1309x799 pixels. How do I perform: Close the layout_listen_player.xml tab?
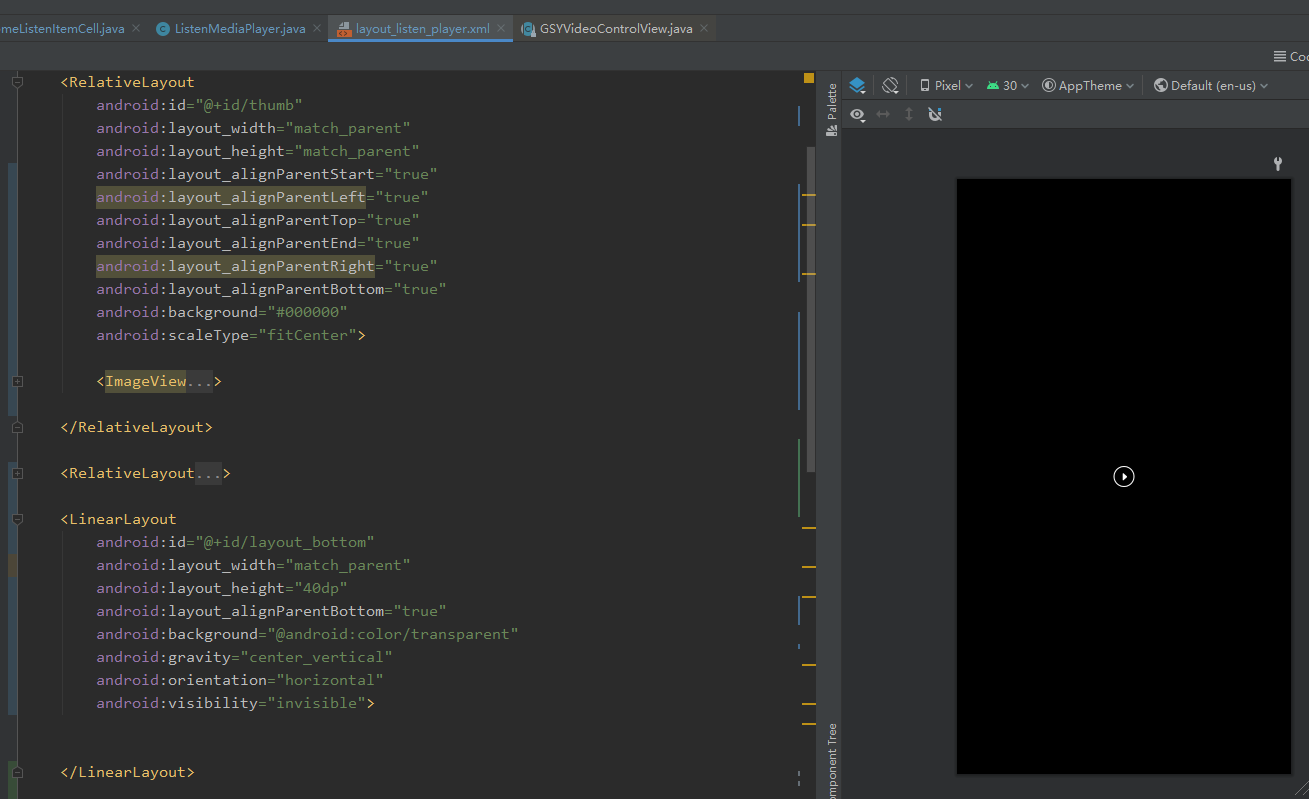(x=502, y=29)
